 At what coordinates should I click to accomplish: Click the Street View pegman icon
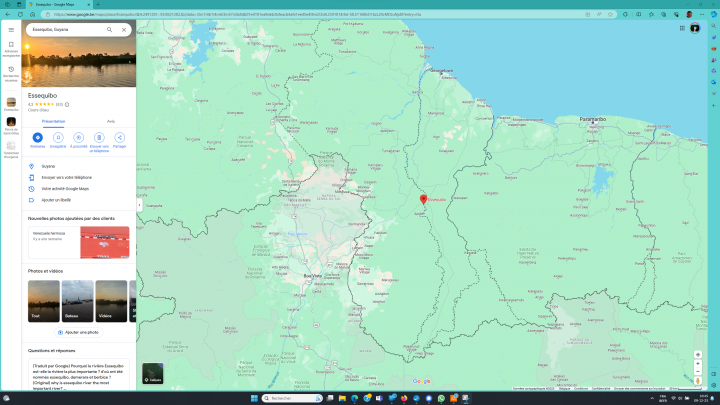pyautogui.click(x=698, y=381)
